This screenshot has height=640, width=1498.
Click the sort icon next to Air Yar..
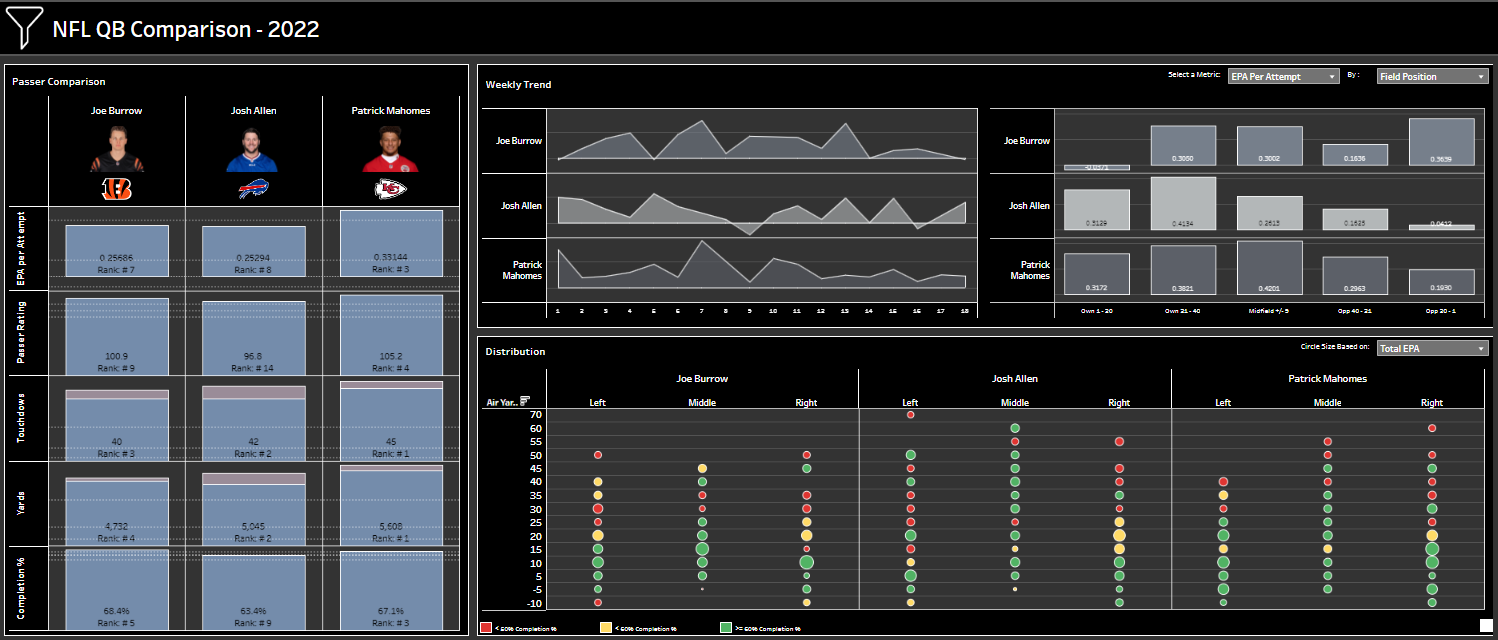[525, 401]
